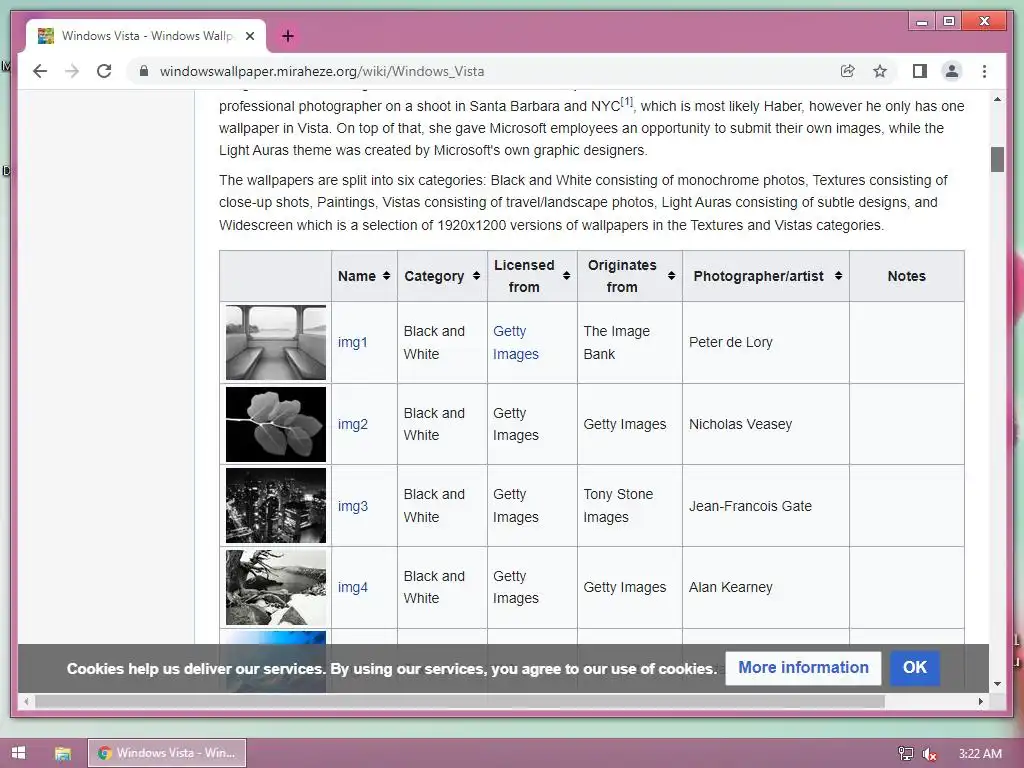Open the img3 city night thumbnail
Screen dimensions: 1024x768
point(276,505)
